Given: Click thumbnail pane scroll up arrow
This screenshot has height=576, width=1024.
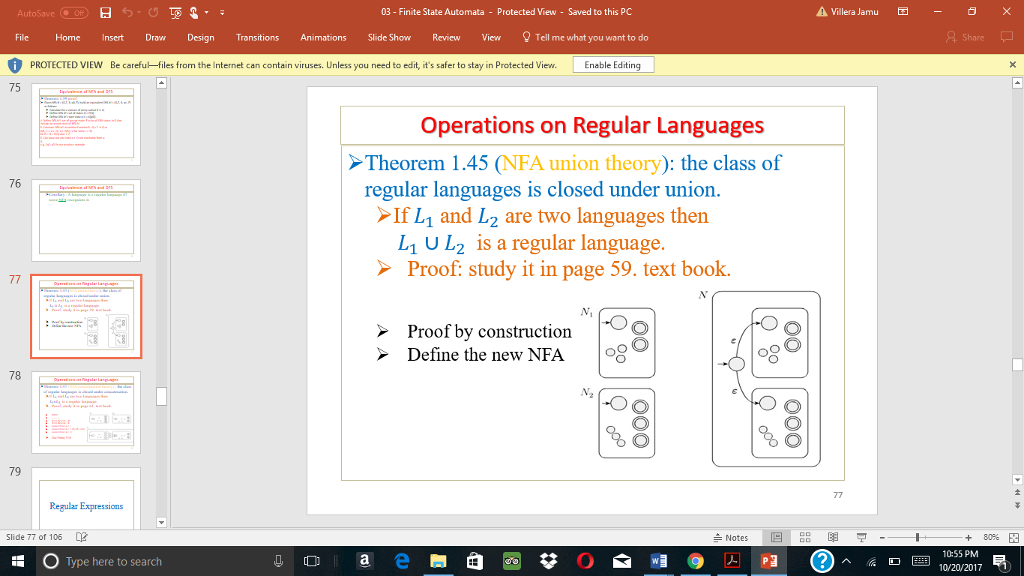Looking at the screenshot, I should tap(161, 83).
